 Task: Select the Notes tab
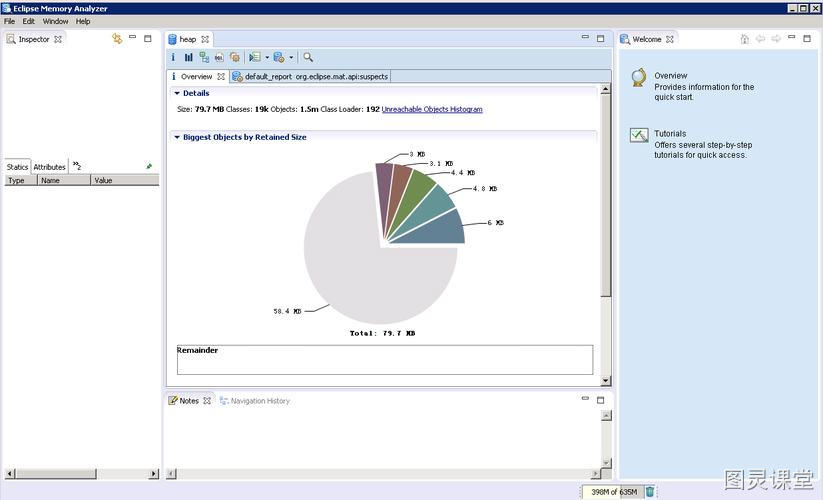click(184, 401)
